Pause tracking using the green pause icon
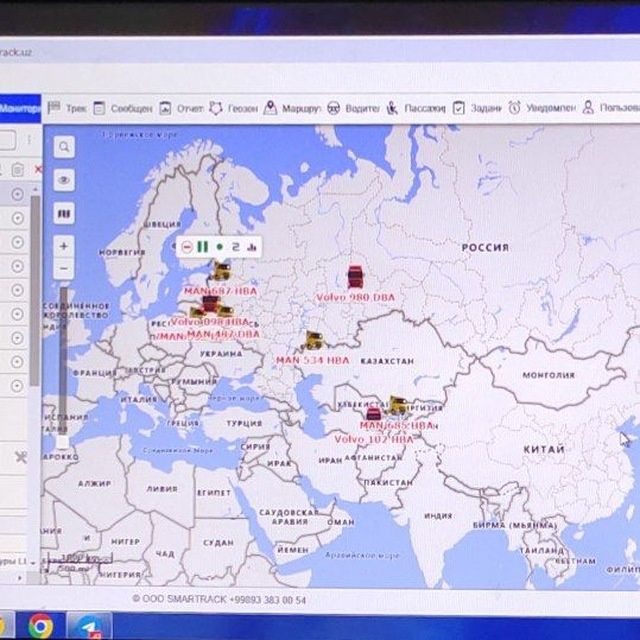This screenshot has width=640, height=640. pos(202,247)
